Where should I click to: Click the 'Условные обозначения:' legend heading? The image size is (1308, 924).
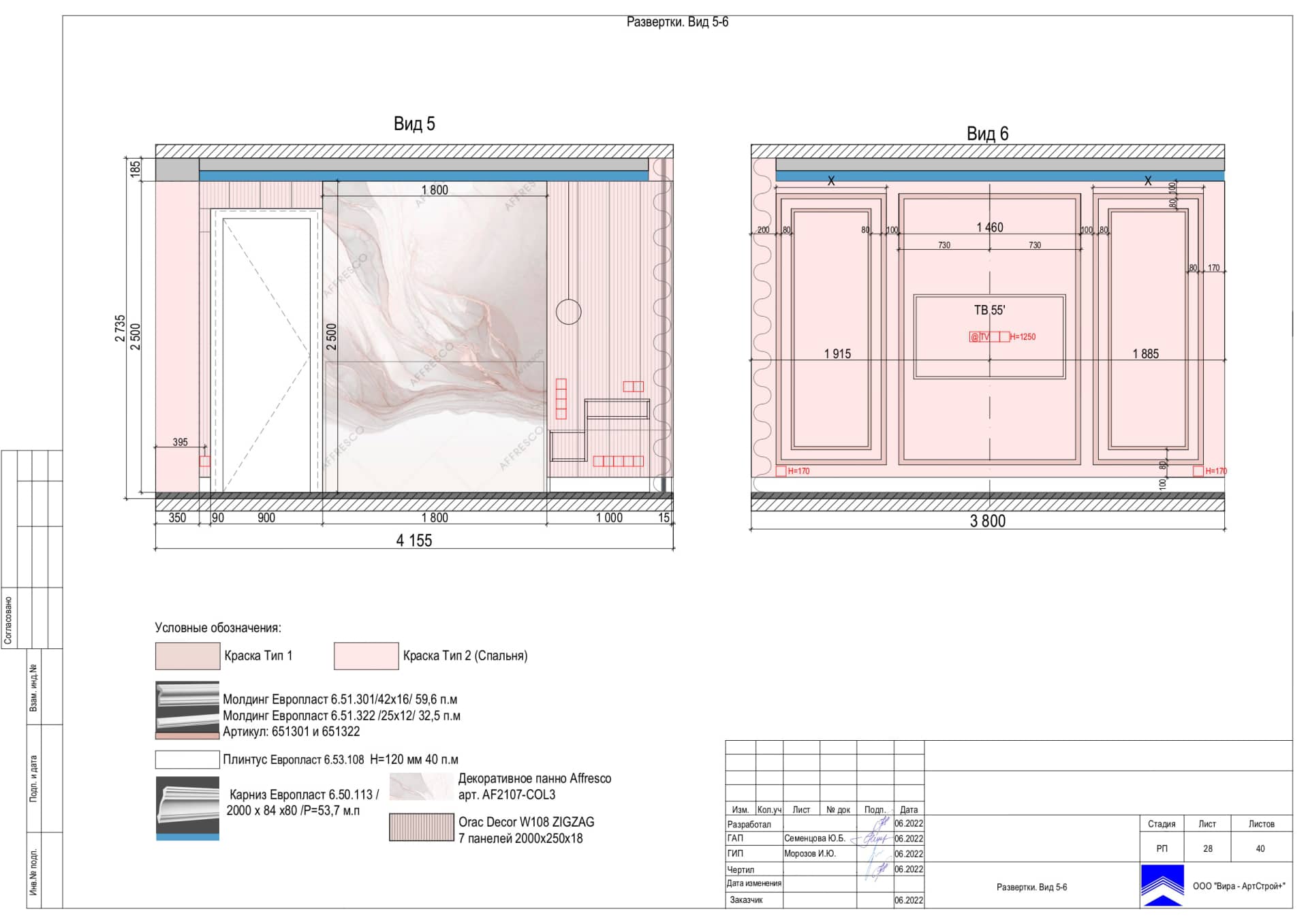218,628
